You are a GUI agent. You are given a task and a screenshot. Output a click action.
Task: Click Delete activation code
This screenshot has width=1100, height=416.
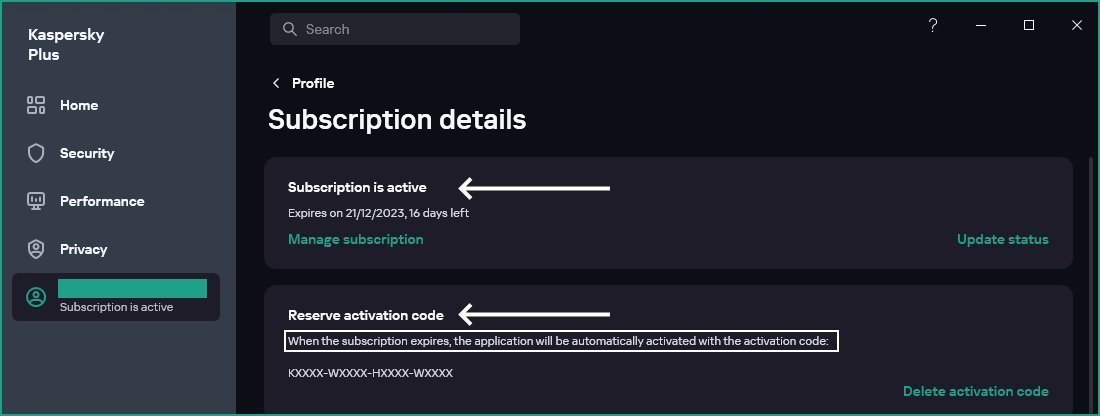pyautogui.click(x=975, y=391)
